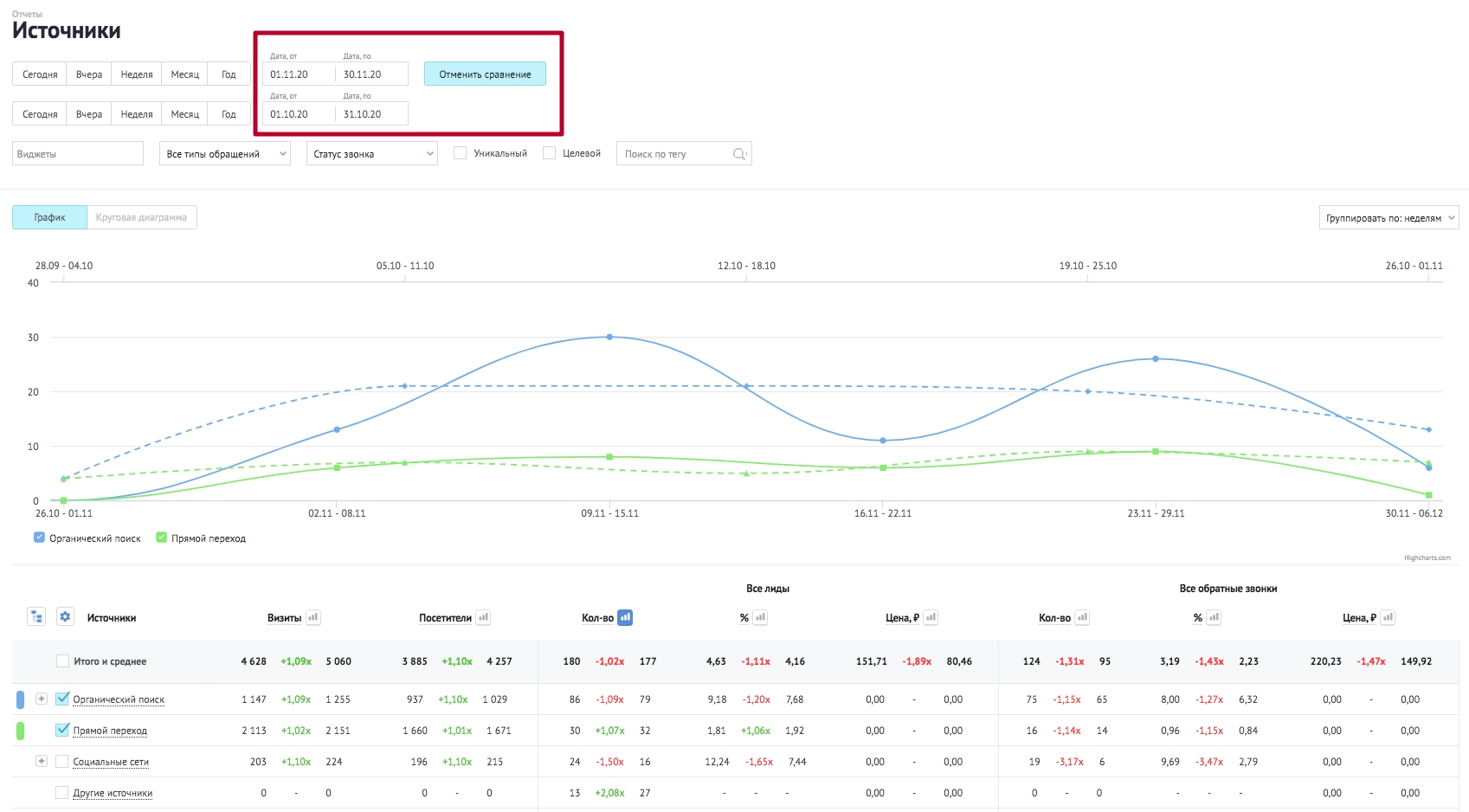The width and height of the screenshot is (1469, 812).
Task: Click the search magnifier in tag search
Action: 739,154
